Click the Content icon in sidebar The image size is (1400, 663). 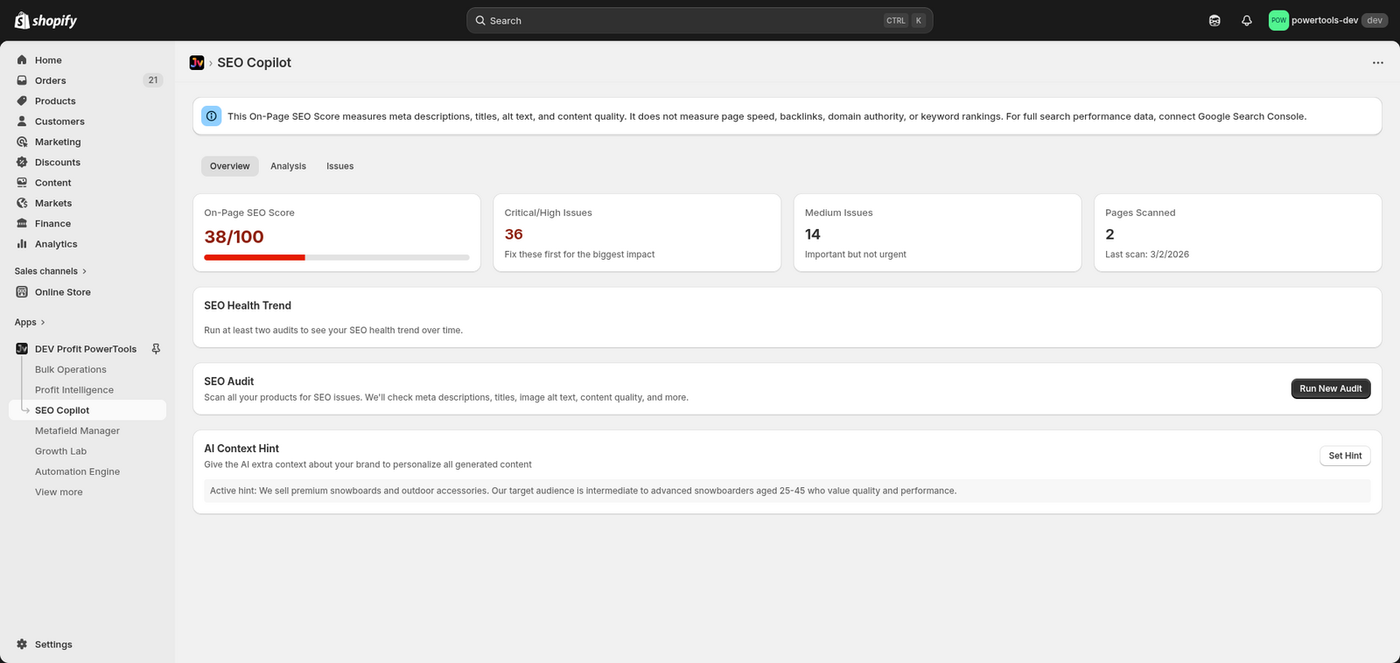tap(22, 183)
